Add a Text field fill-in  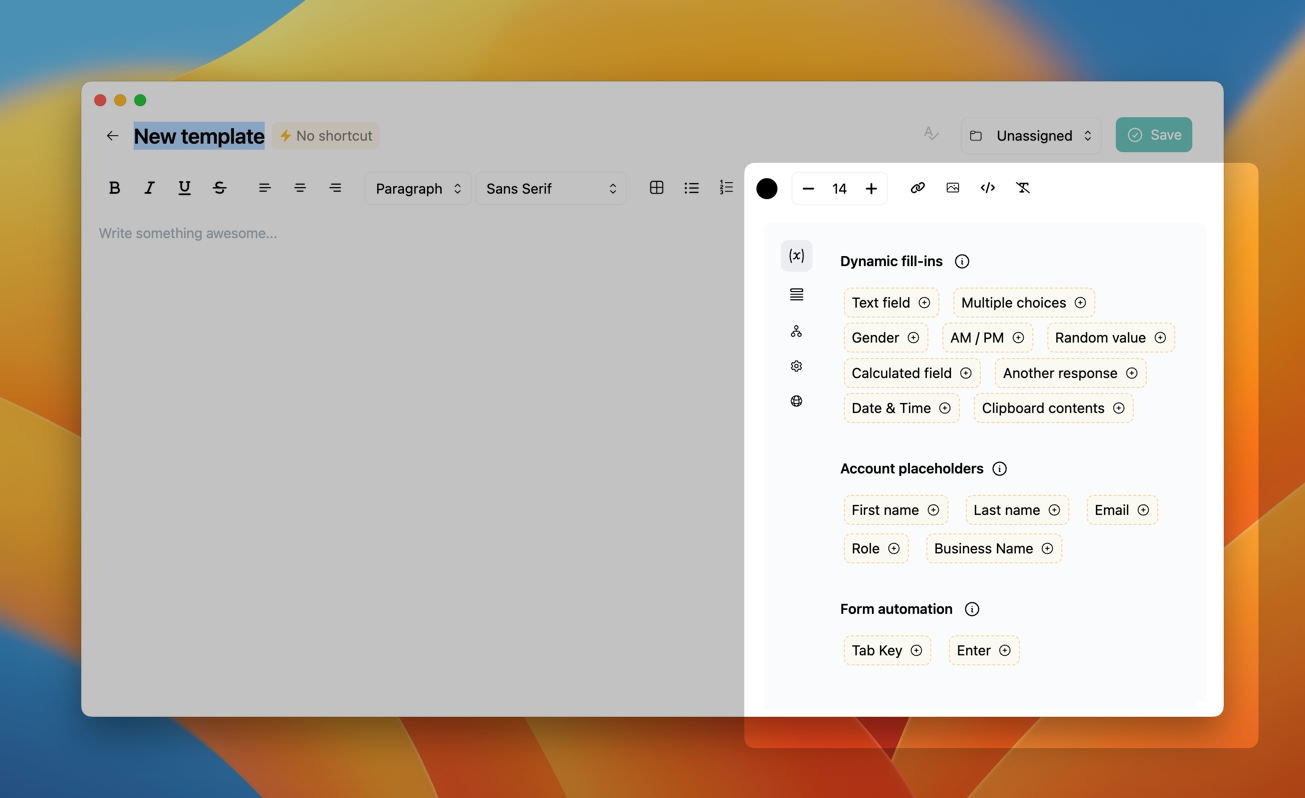[890, 303]
